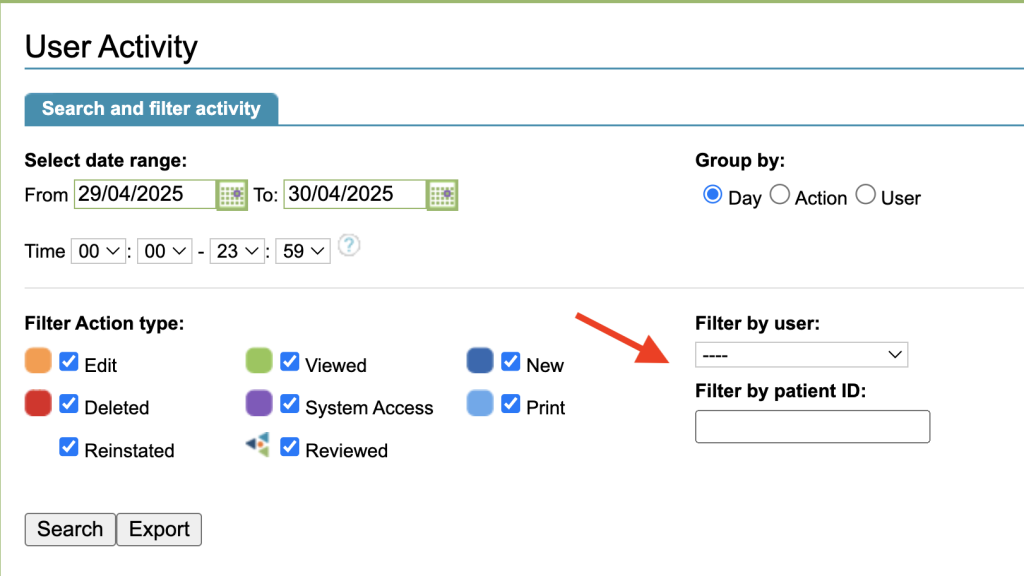Uncheck the Edit action checkbox
The image size is (1024, 576).
pyautogui.click(x=69, y=362)
